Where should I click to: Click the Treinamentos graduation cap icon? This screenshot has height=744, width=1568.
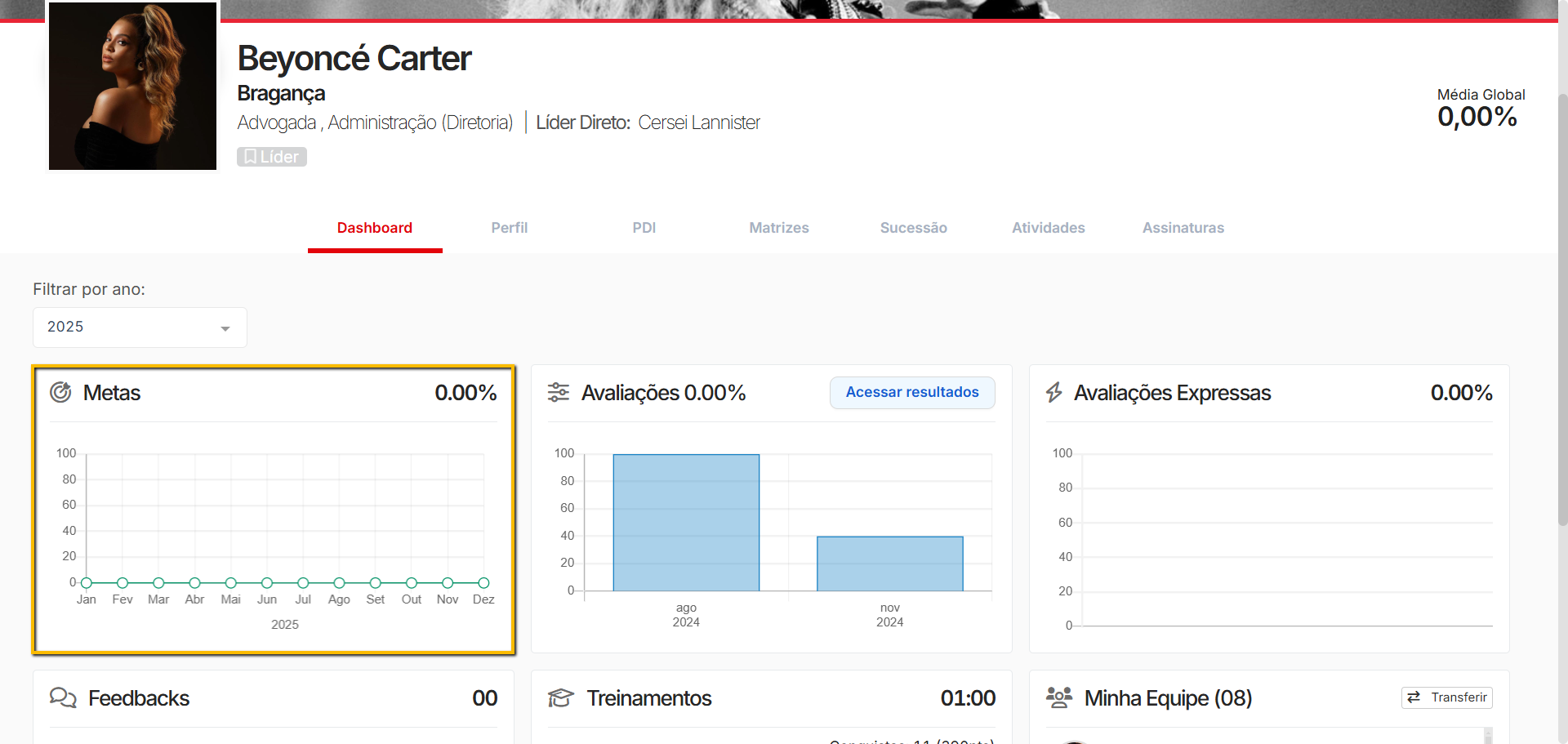point(561,698)
